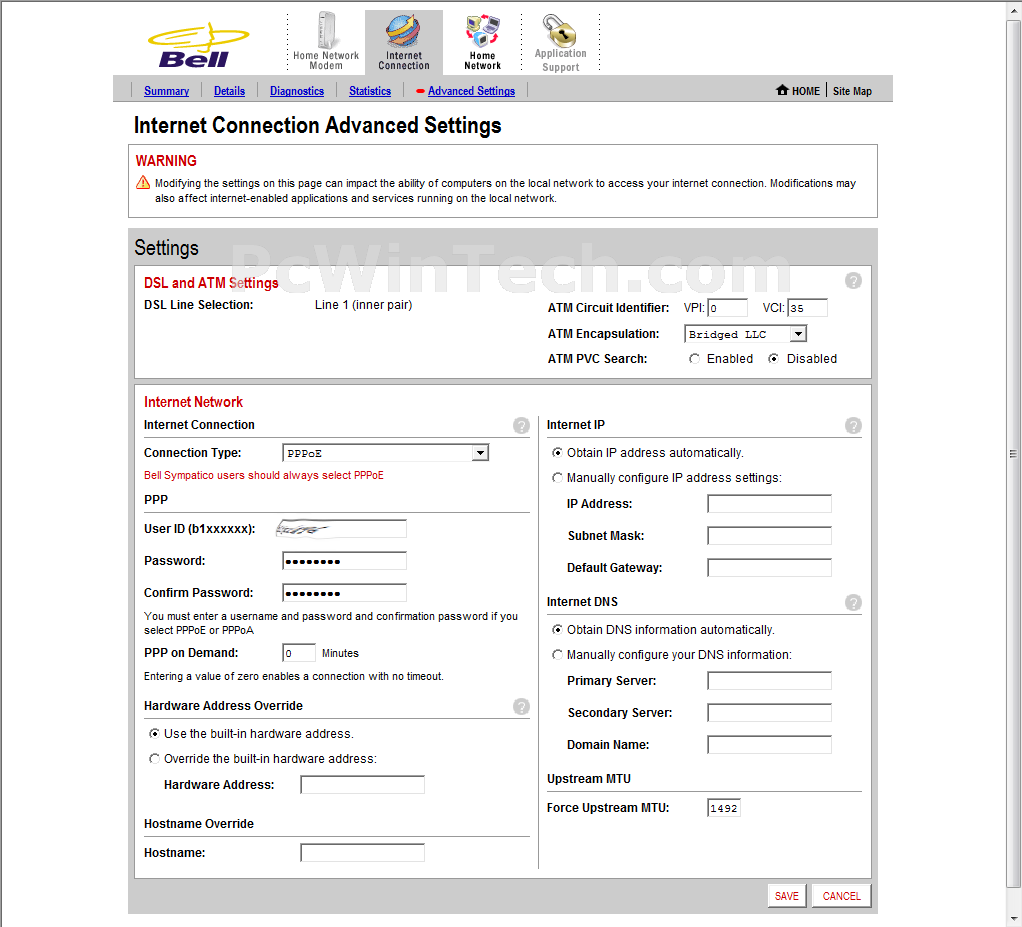
Task: Open the Connection Type dropdown
Action: 385,452
